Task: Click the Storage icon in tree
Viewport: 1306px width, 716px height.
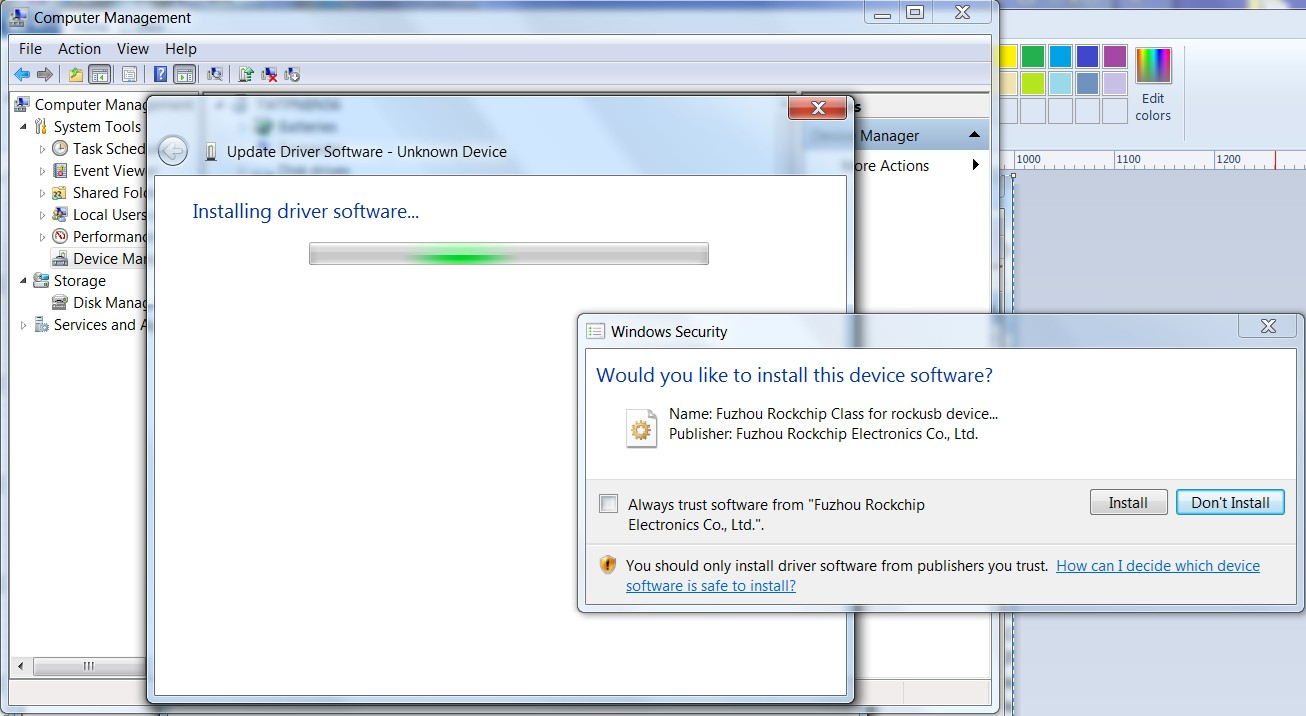Action: (x=41, y=280)
